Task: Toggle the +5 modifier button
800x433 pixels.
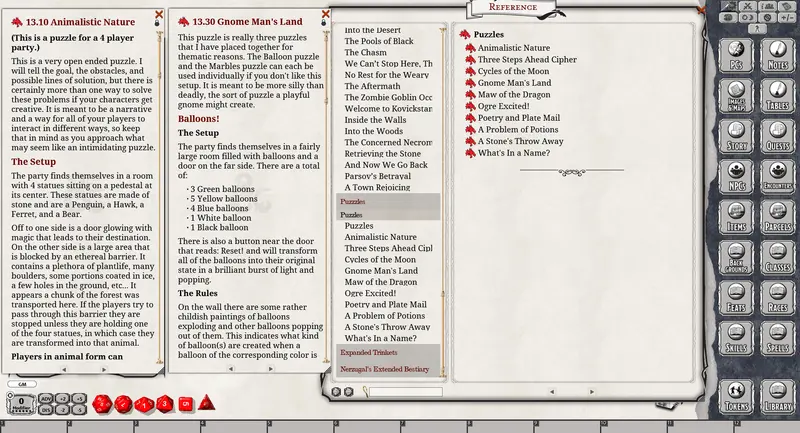Action: click(x=79, y=398)
